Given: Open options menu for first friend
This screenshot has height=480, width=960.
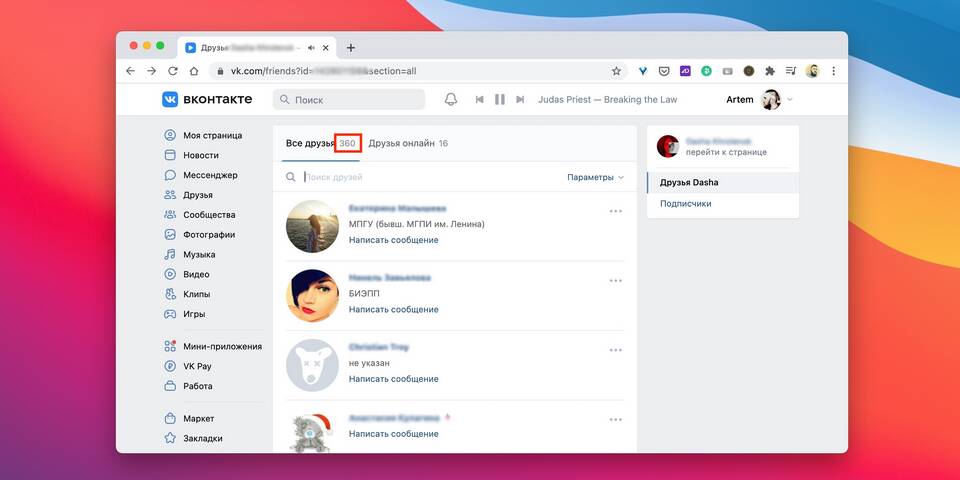Looking at the screenshot, I should [x=615, y=211].
